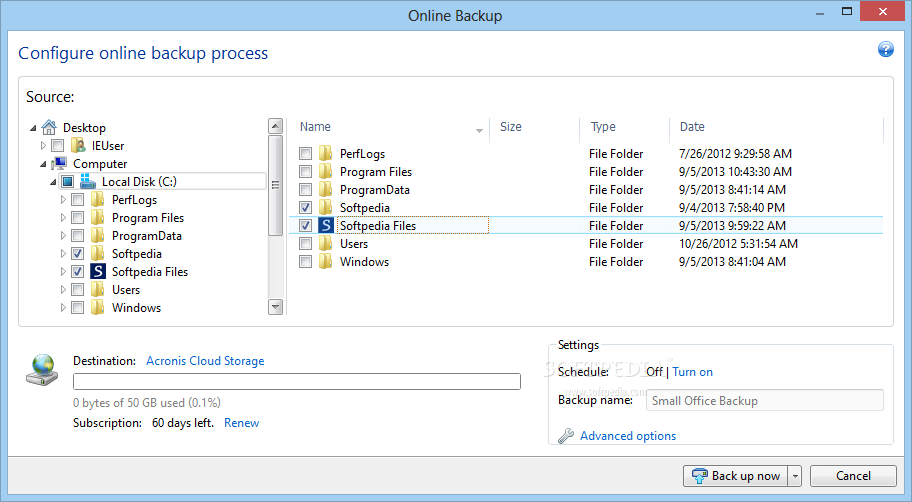Viewport: 912px width, 502px height.
Task: Open the Back up now dropdown arrow
Action: (795, 476)
